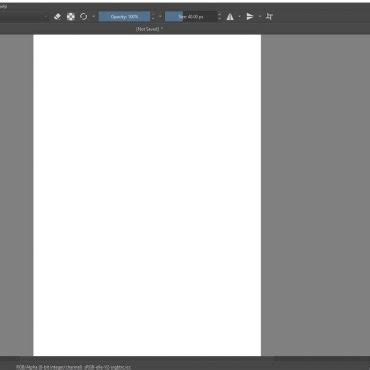Open dropdown arrow after the reload preset icon
The image size is (370, 370).
[x=94, y=16]
